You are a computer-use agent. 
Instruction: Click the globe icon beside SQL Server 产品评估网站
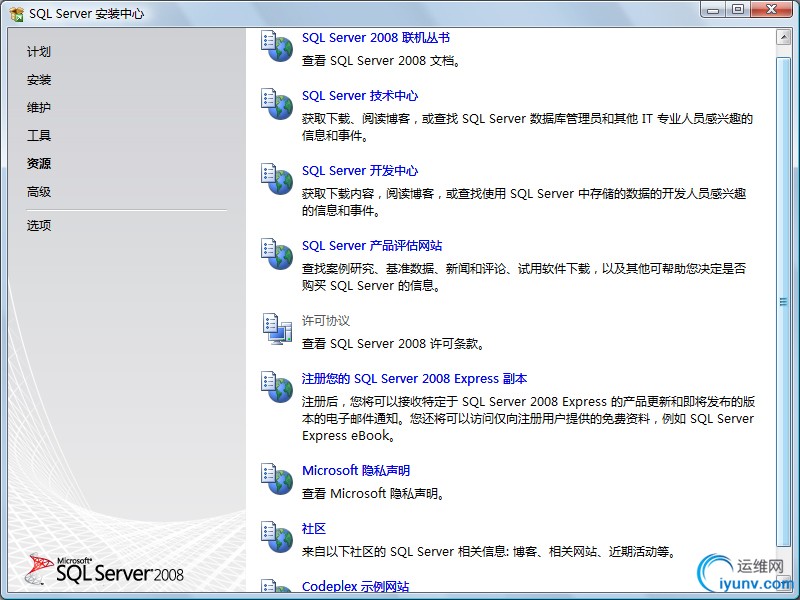[x=277, y=254]
